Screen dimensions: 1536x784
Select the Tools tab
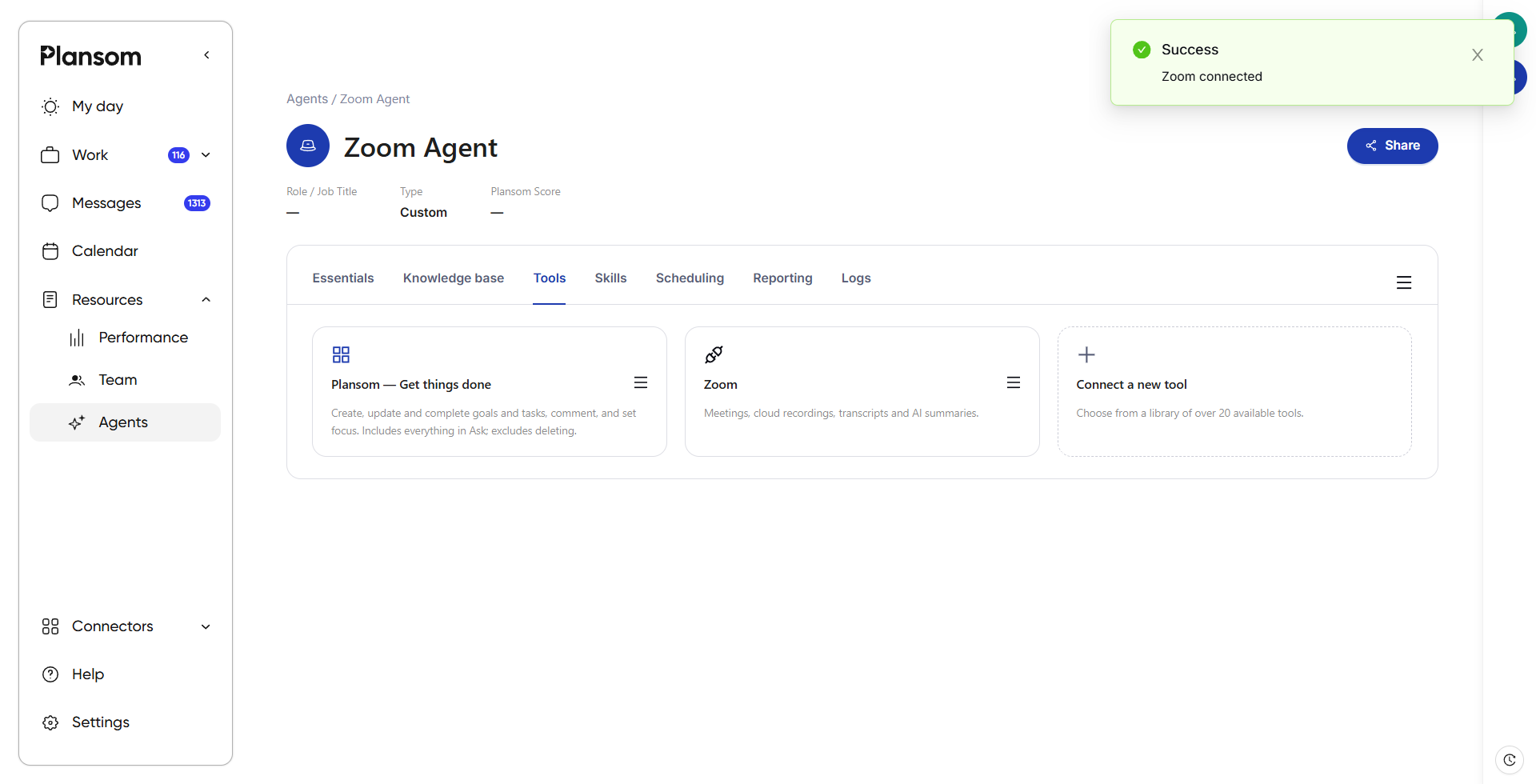pos(550,278)
